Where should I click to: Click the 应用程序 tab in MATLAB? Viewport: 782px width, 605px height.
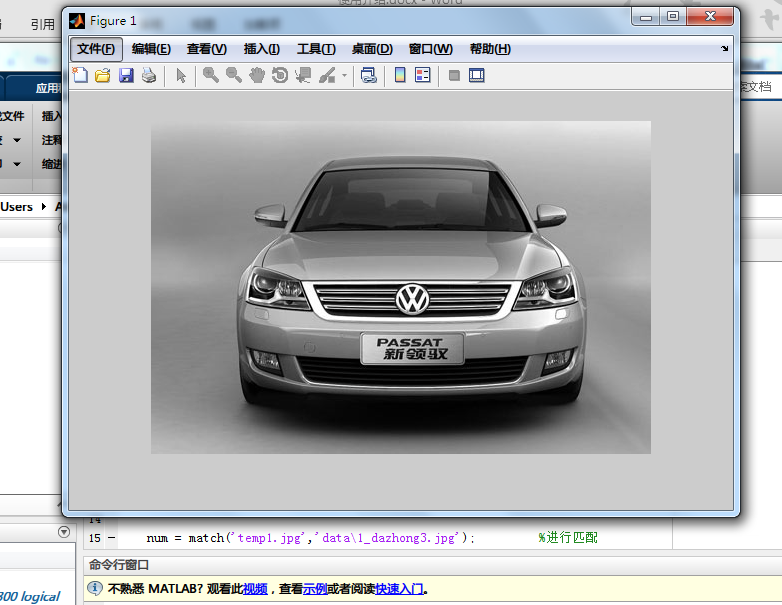point(48,88)
